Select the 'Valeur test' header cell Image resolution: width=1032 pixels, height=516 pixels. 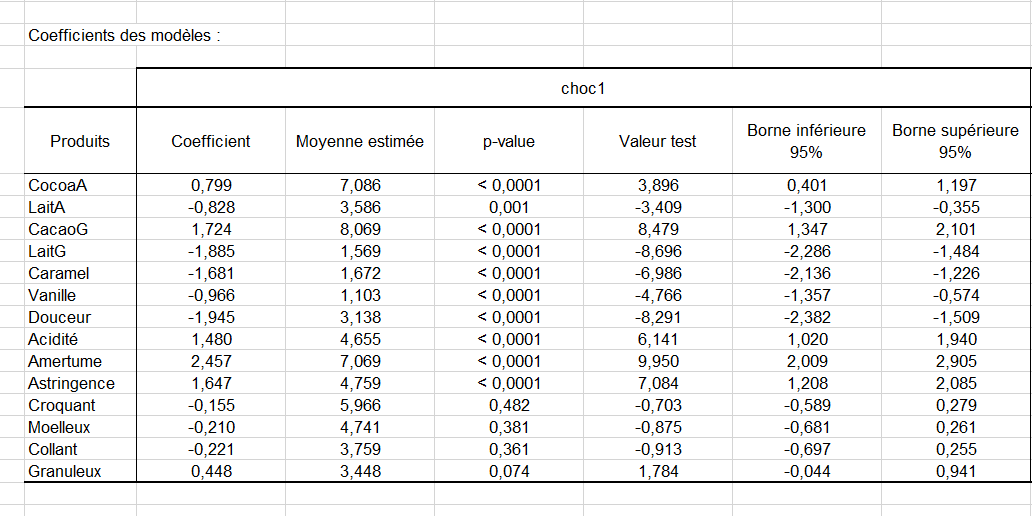point(658,141)
